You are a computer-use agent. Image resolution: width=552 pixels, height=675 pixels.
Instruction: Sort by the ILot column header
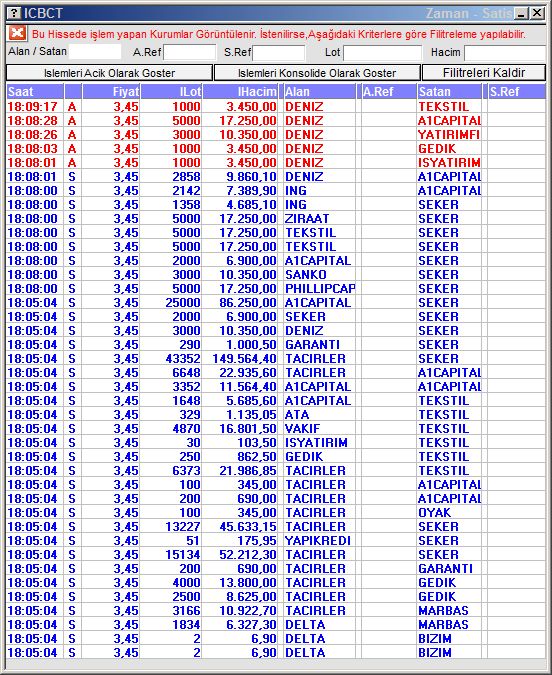click(171, 92)
